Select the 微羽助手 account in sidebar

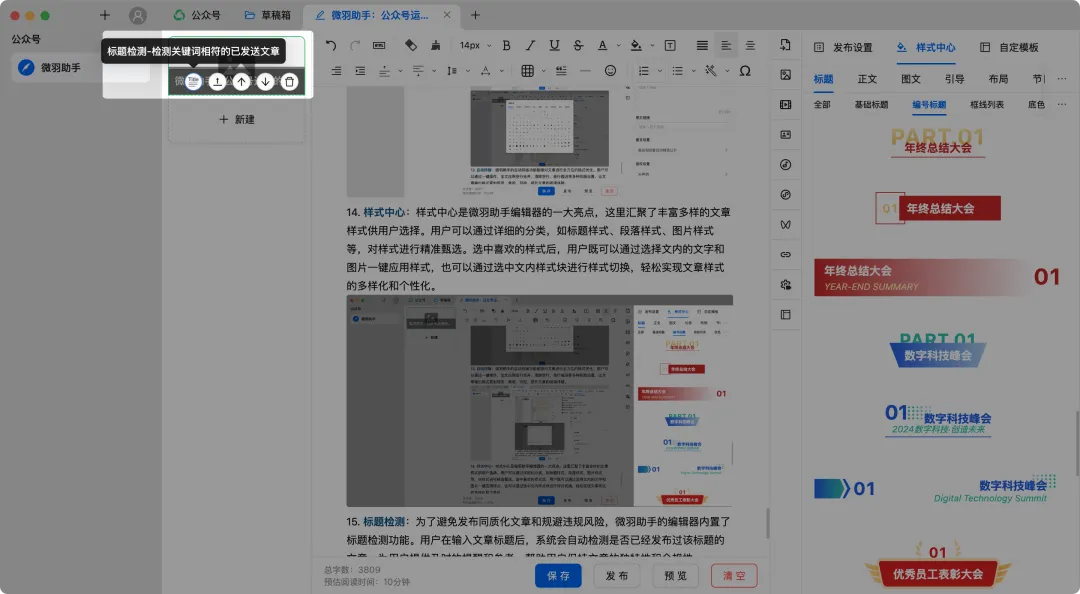[81, 68]
